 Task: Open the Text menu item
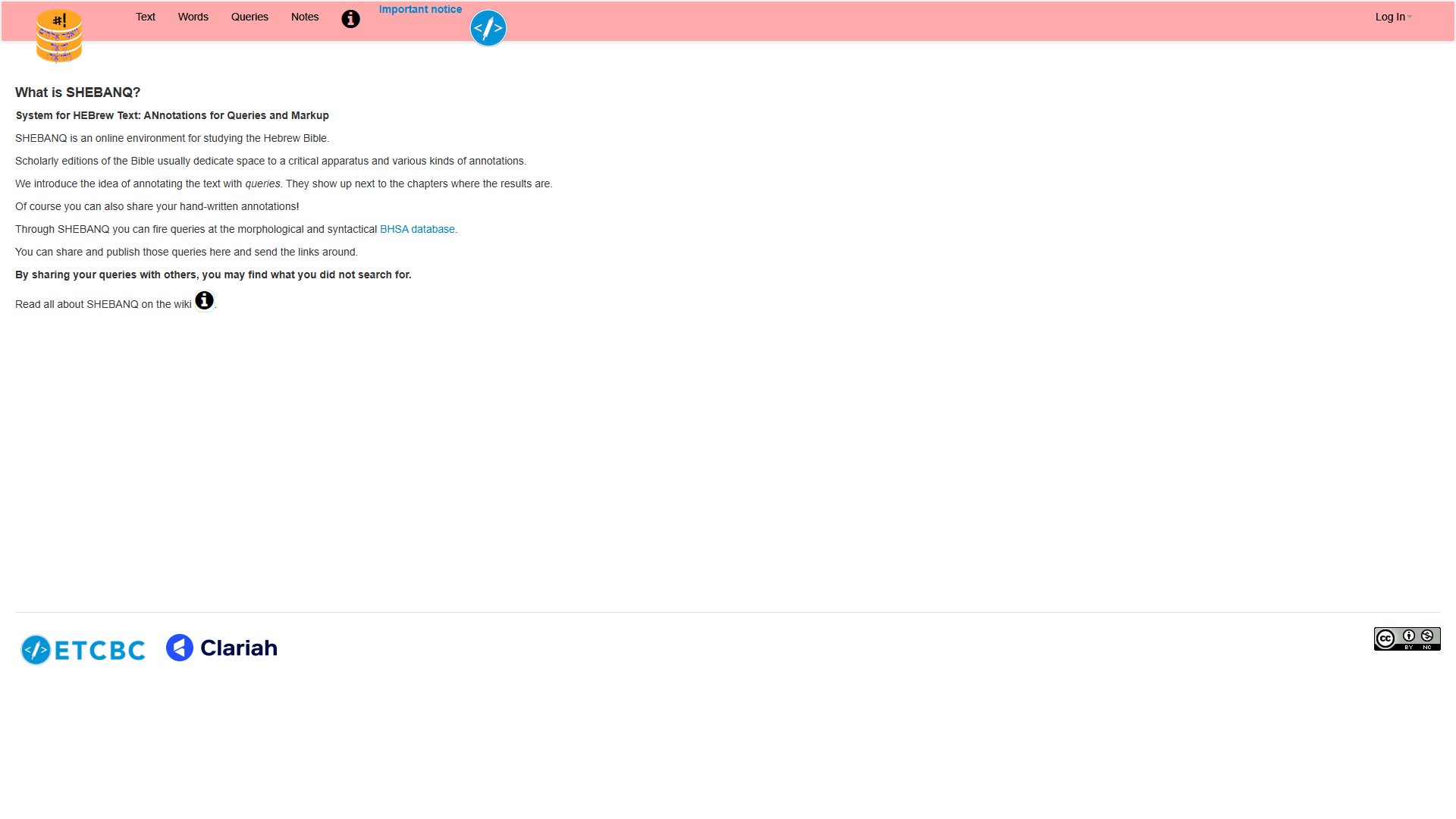[145, 17]
